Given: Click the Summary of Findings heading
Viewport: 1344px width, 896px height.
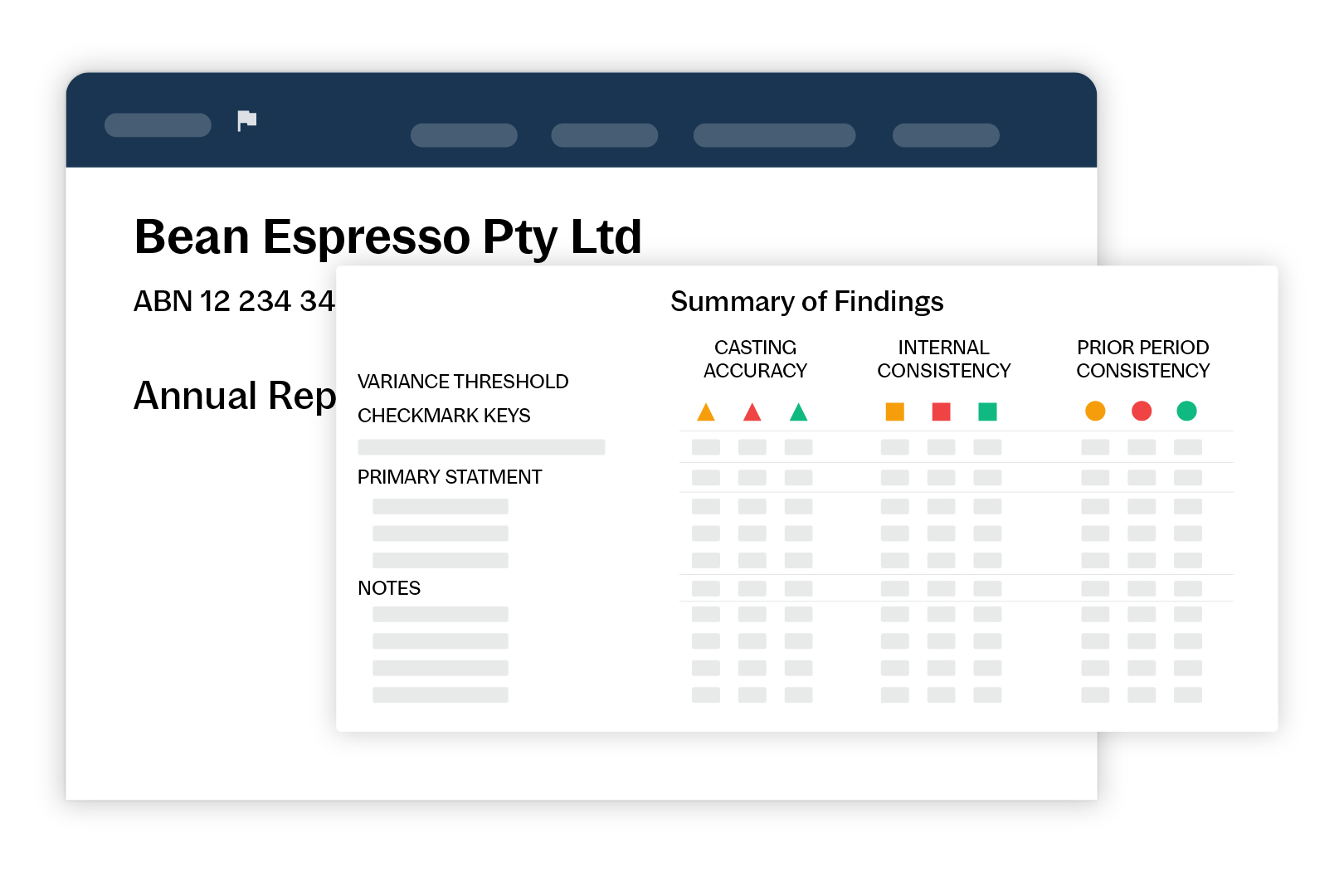Looking at the screenshot, I should (x=807, y=301).
